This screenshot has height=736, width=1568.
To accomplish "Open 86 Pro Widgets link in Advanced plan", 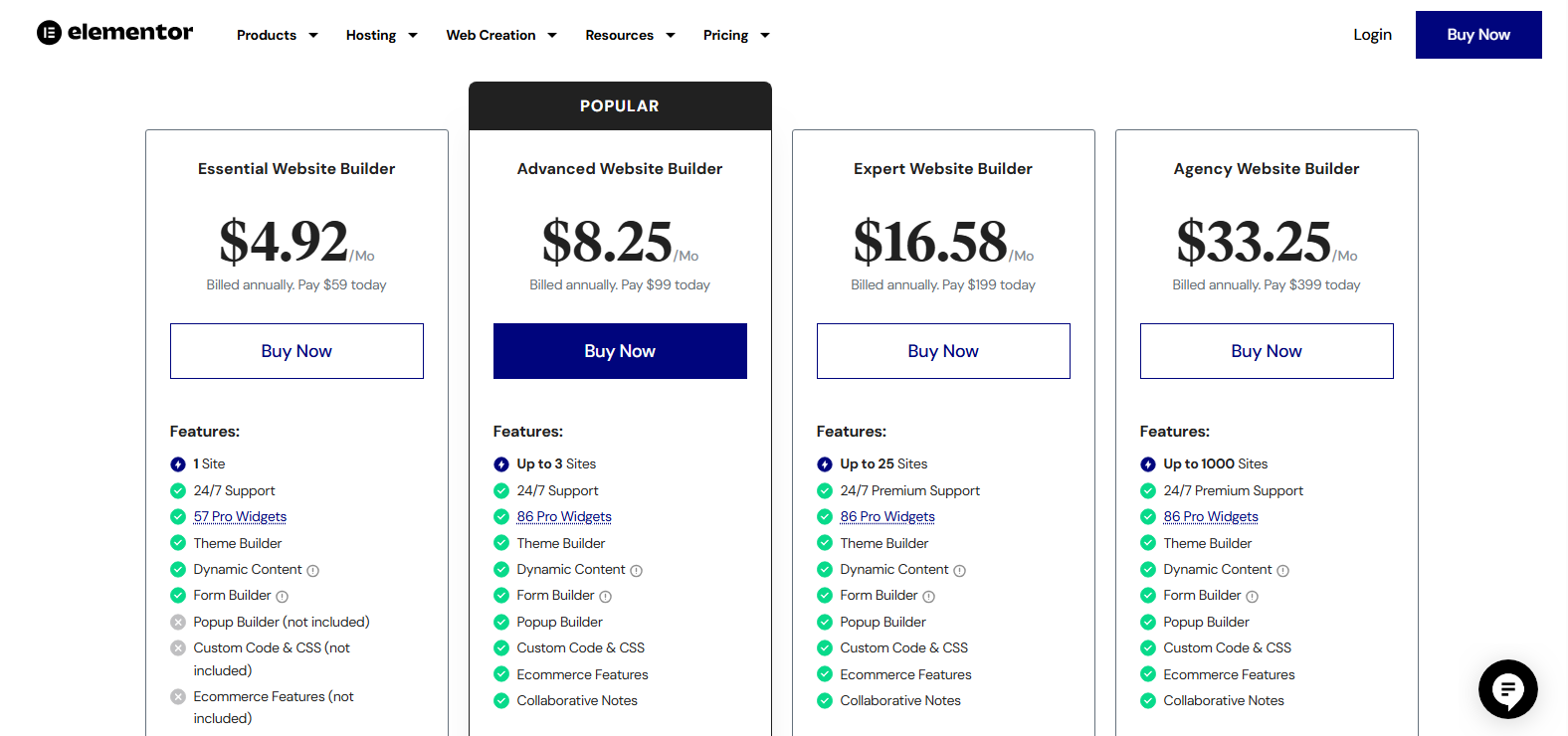I will coord(564,517).
